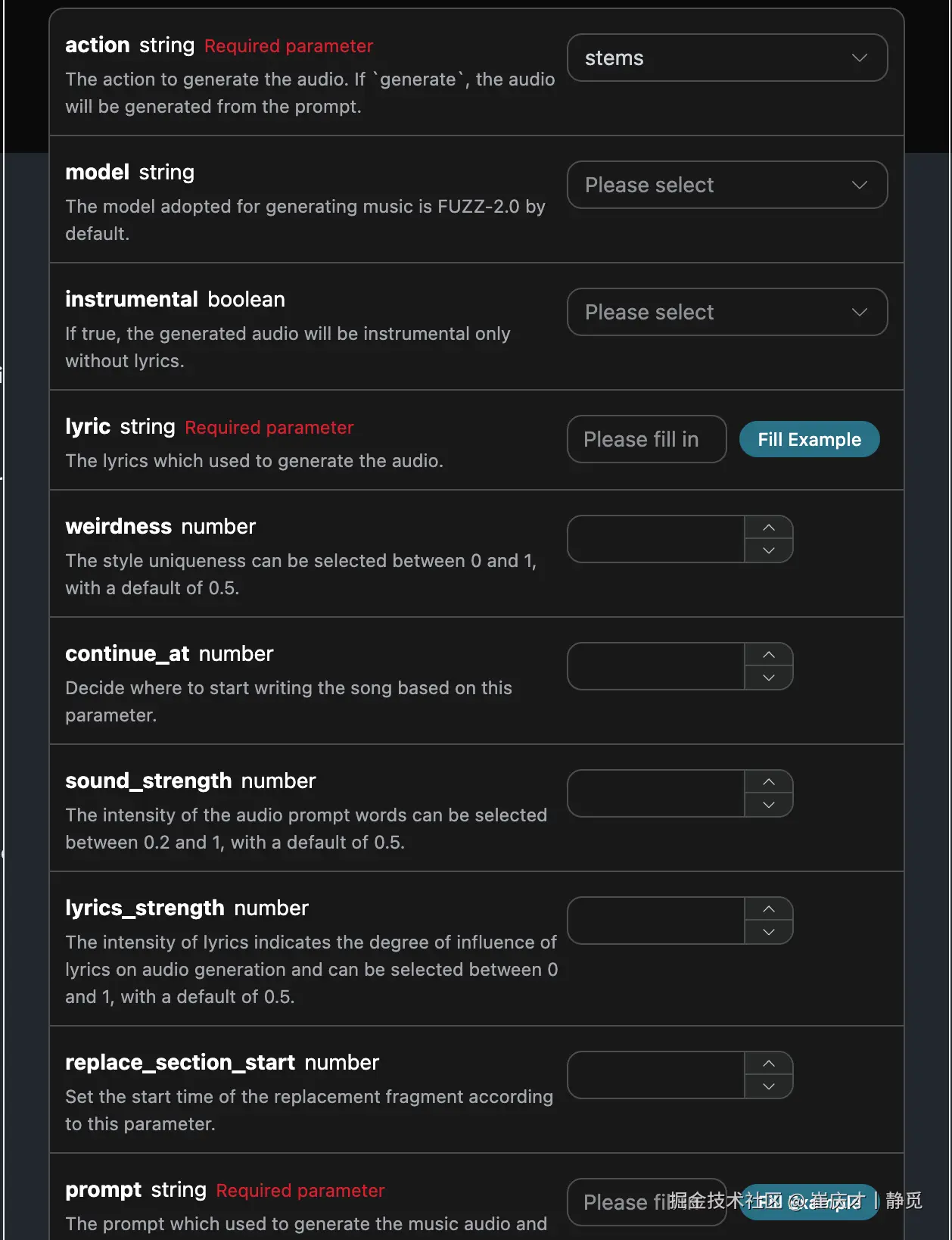Click the sound_strength number input
Screen dimensions: 952x1240
click(656, 793)
